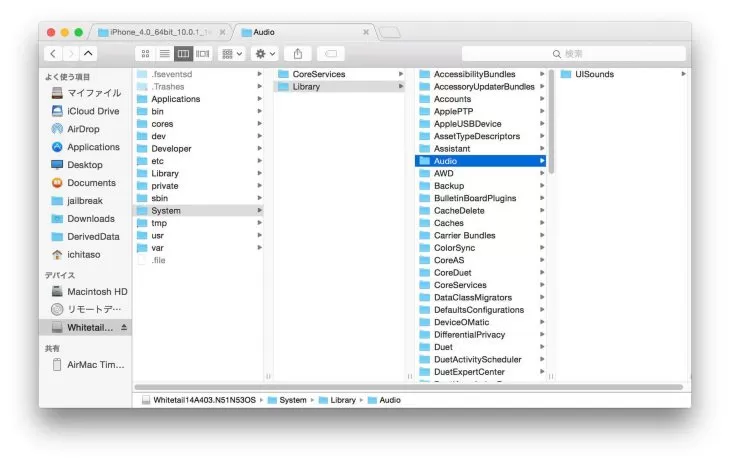Select the AirMac Time Capsule shared item
The image size is (730, 463).
pos(88,365)
